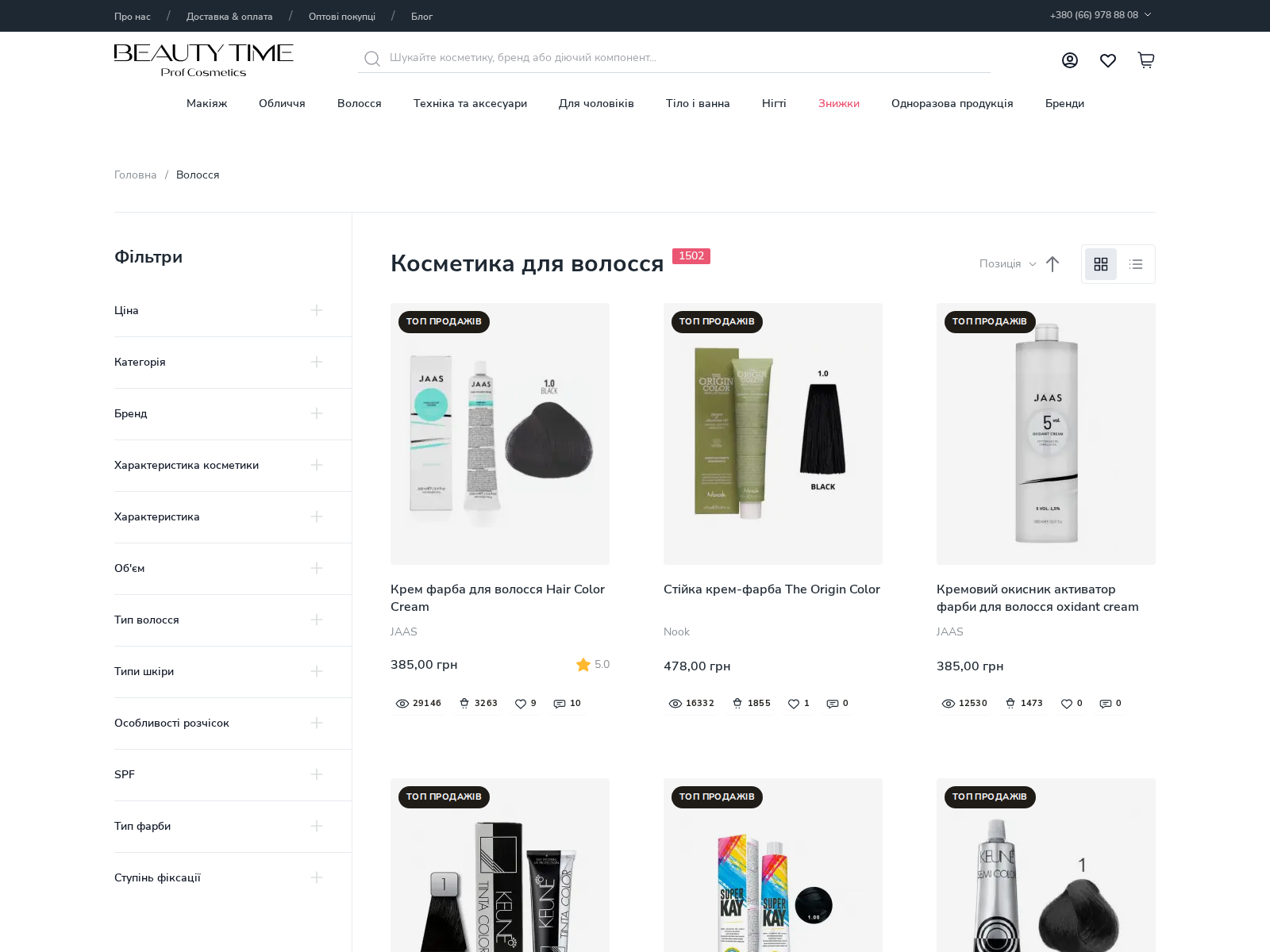Image resolution: width=1270 pixels, height=952 pixels.
Task: Like The Origin Color with heart icon
Action: pos(794,704)
